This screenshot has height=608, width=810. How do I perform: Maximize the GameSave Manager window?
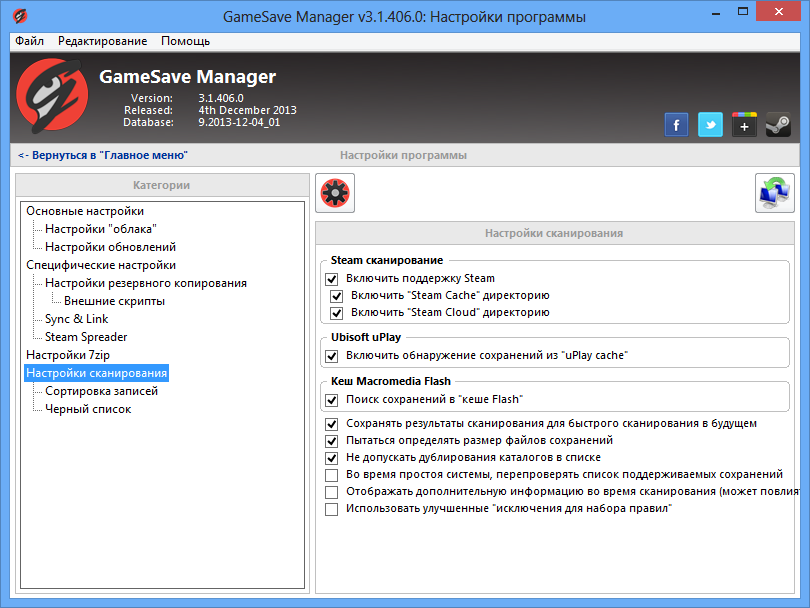743,12
